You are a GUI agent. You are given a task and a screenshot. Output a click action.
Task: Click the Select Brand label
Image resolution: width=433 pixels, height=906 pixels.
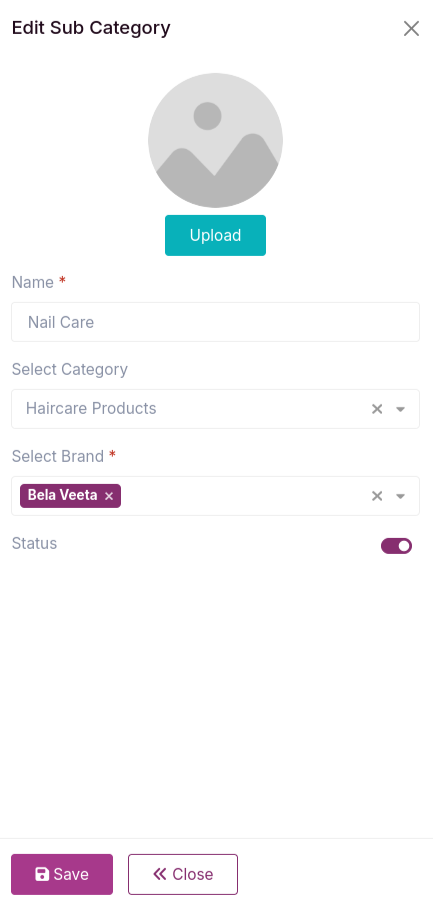(x=58, y=456)
